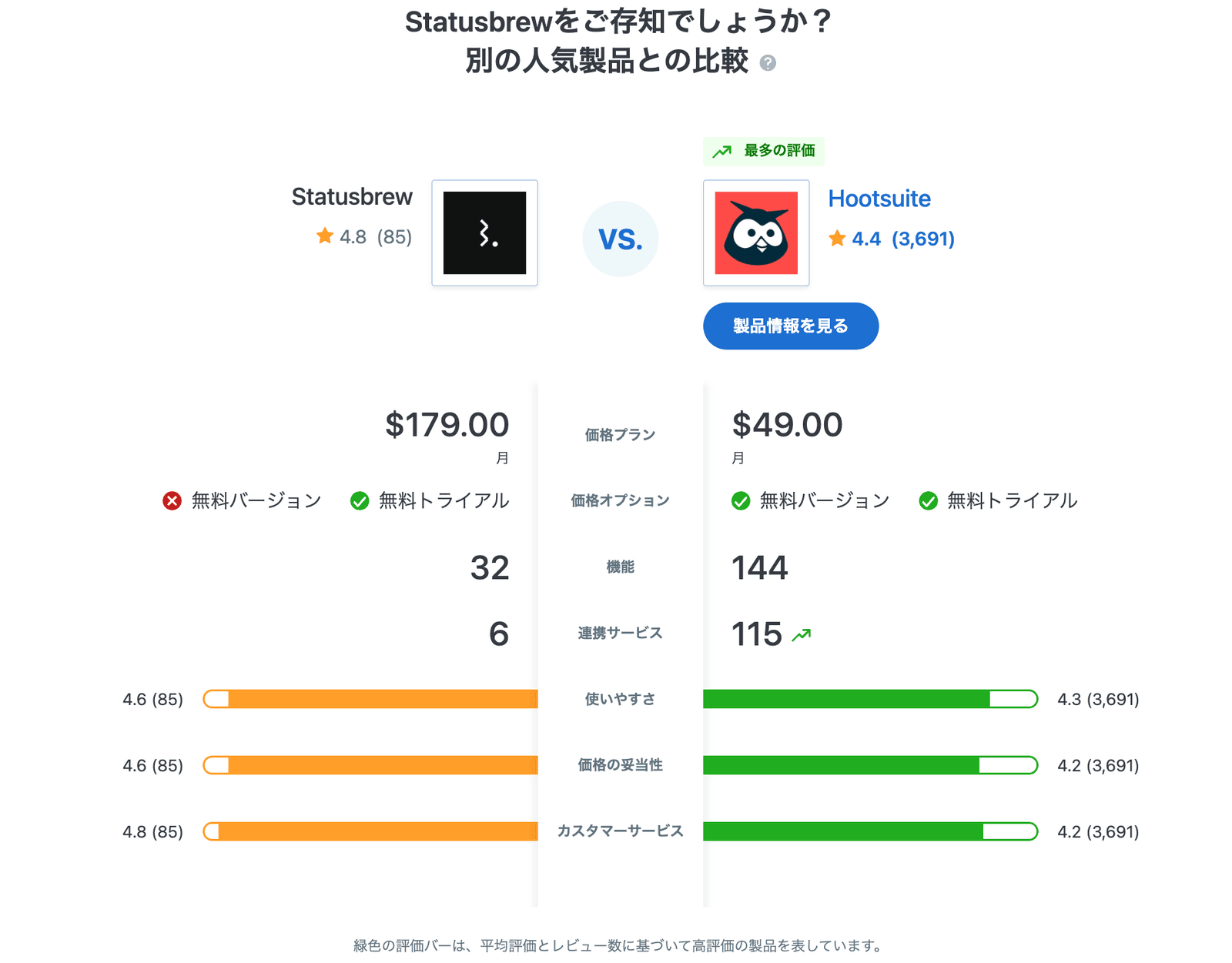Click the Statusbrew $179.00 price
The height and width of the screenshot is (963, 1232).
[x=447, y=425]
